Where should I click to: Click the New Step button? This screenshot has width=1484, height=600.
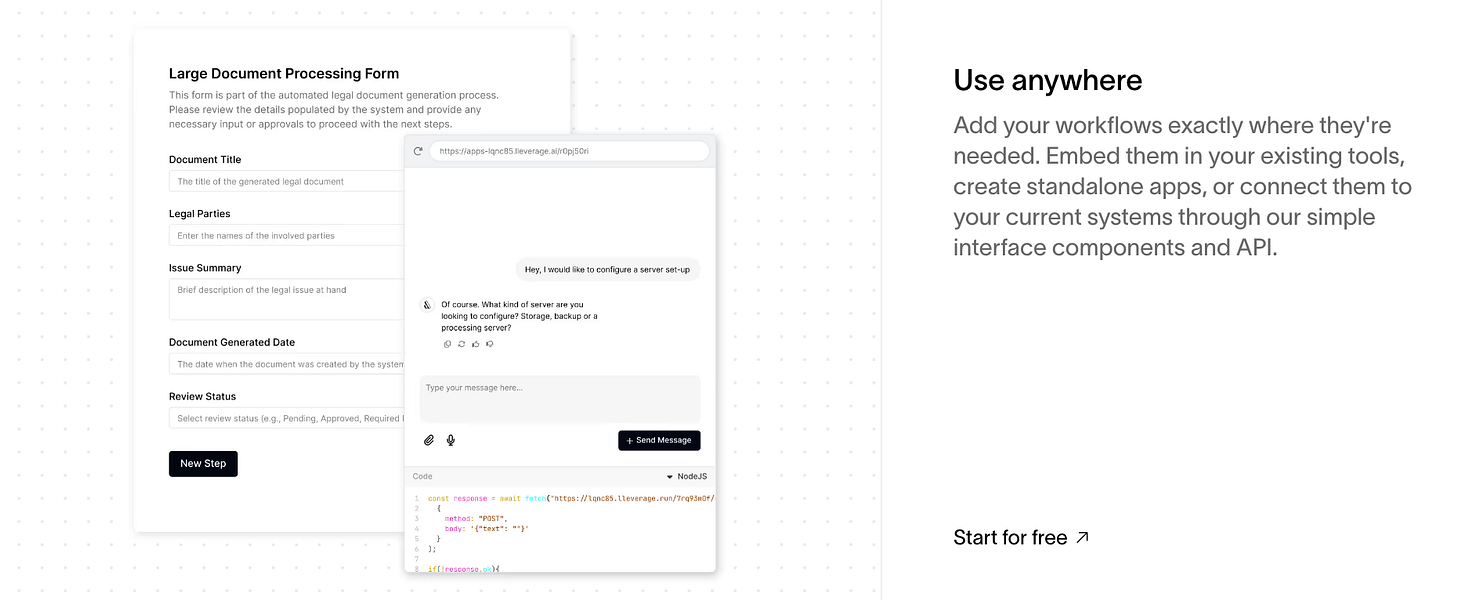point(203,464)
